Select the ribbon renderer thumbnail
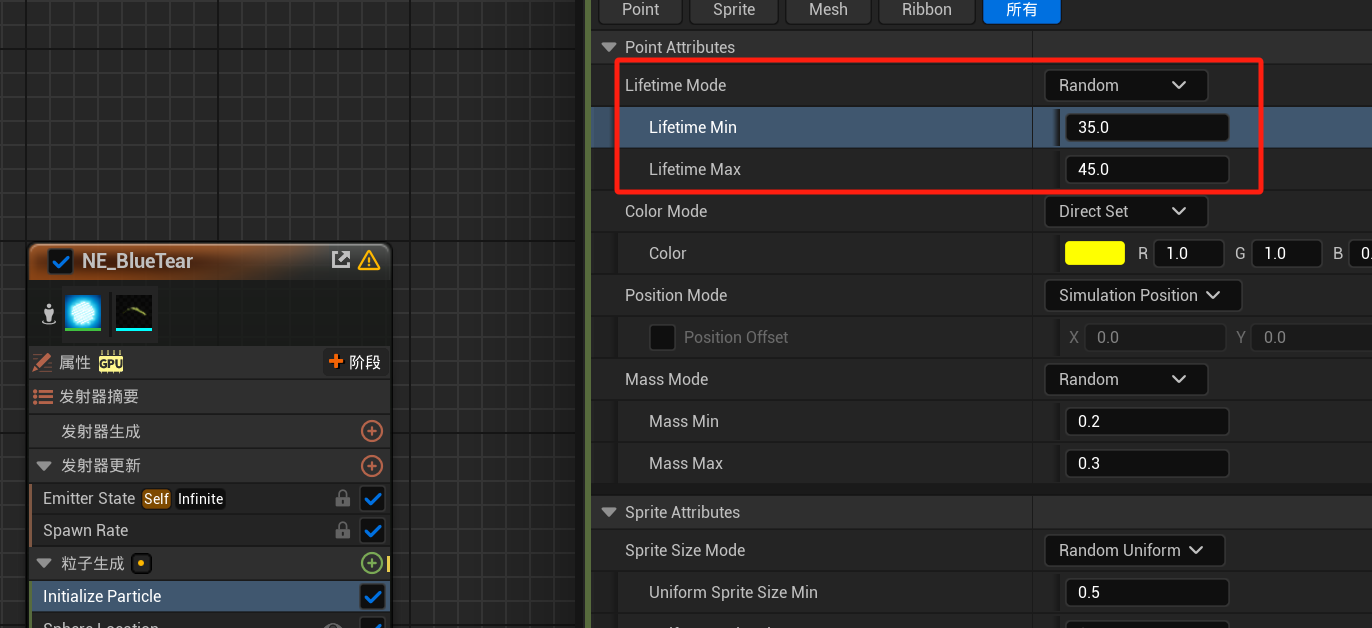The image size is (1372, 628). (134, 313)
